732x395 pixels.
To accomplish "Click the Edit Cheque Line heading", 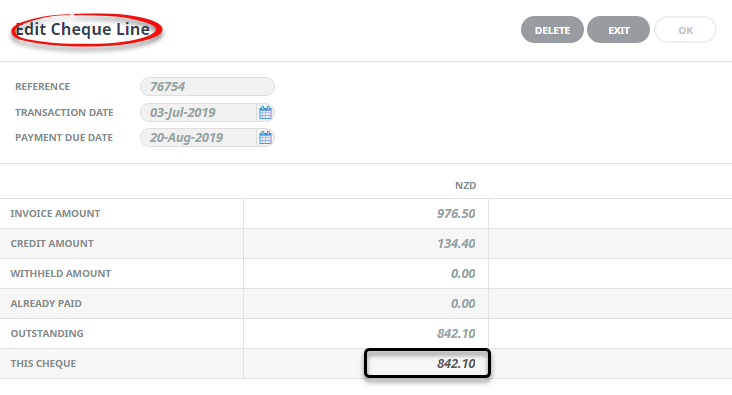I will 83,29.
